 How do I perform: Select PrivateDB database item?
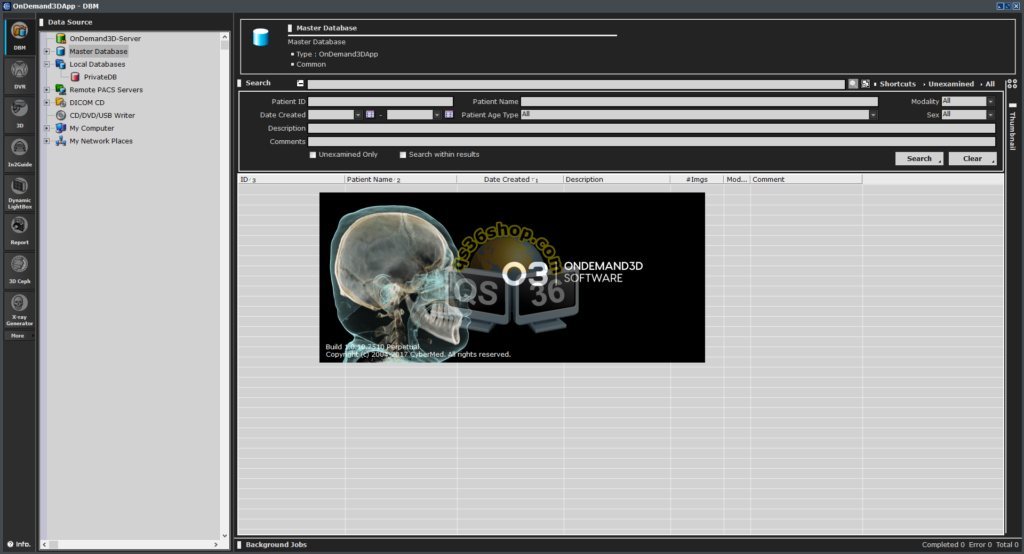[100, 77]
